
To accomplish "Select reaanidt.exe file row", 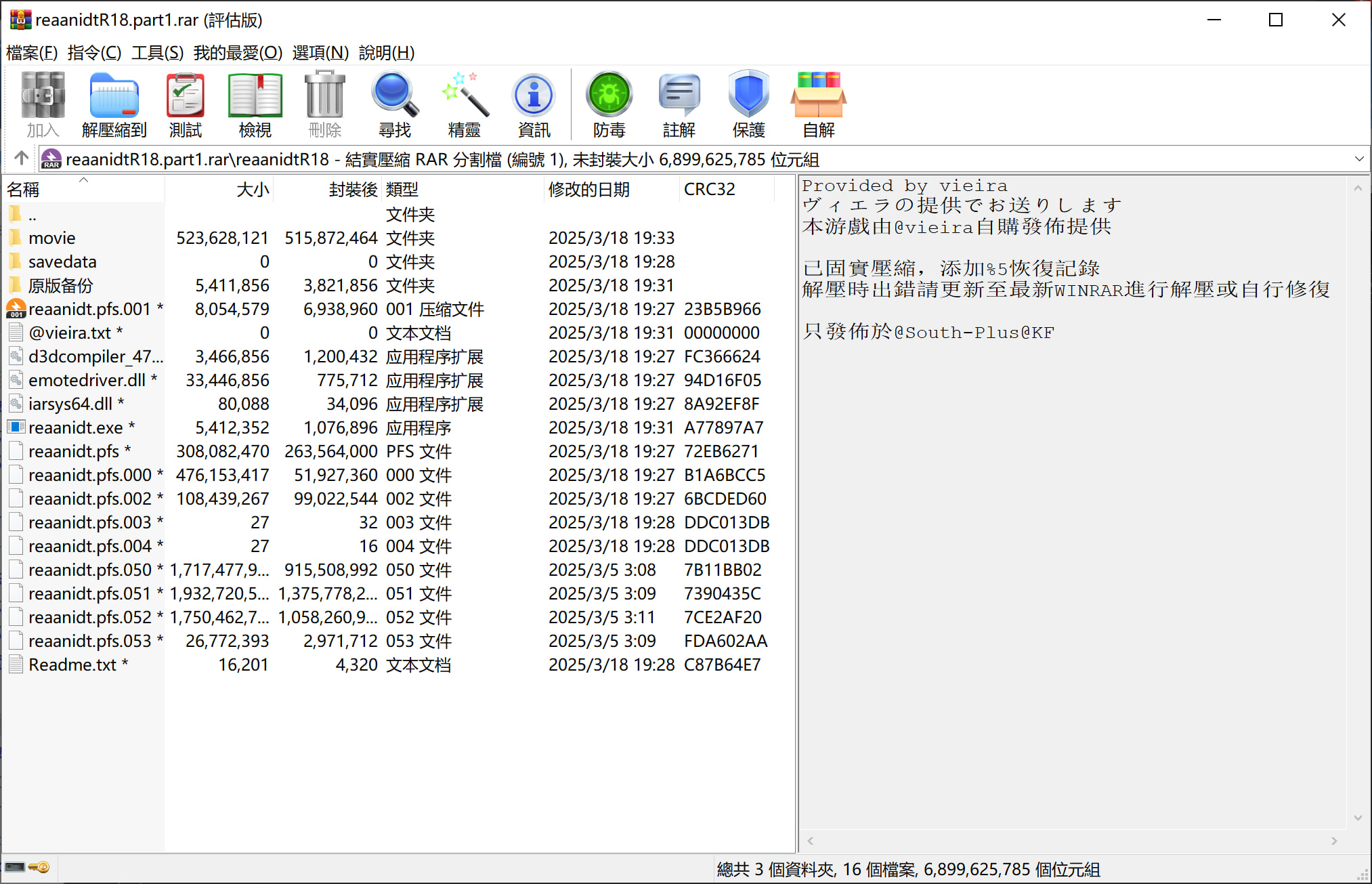I will (74, 427).
